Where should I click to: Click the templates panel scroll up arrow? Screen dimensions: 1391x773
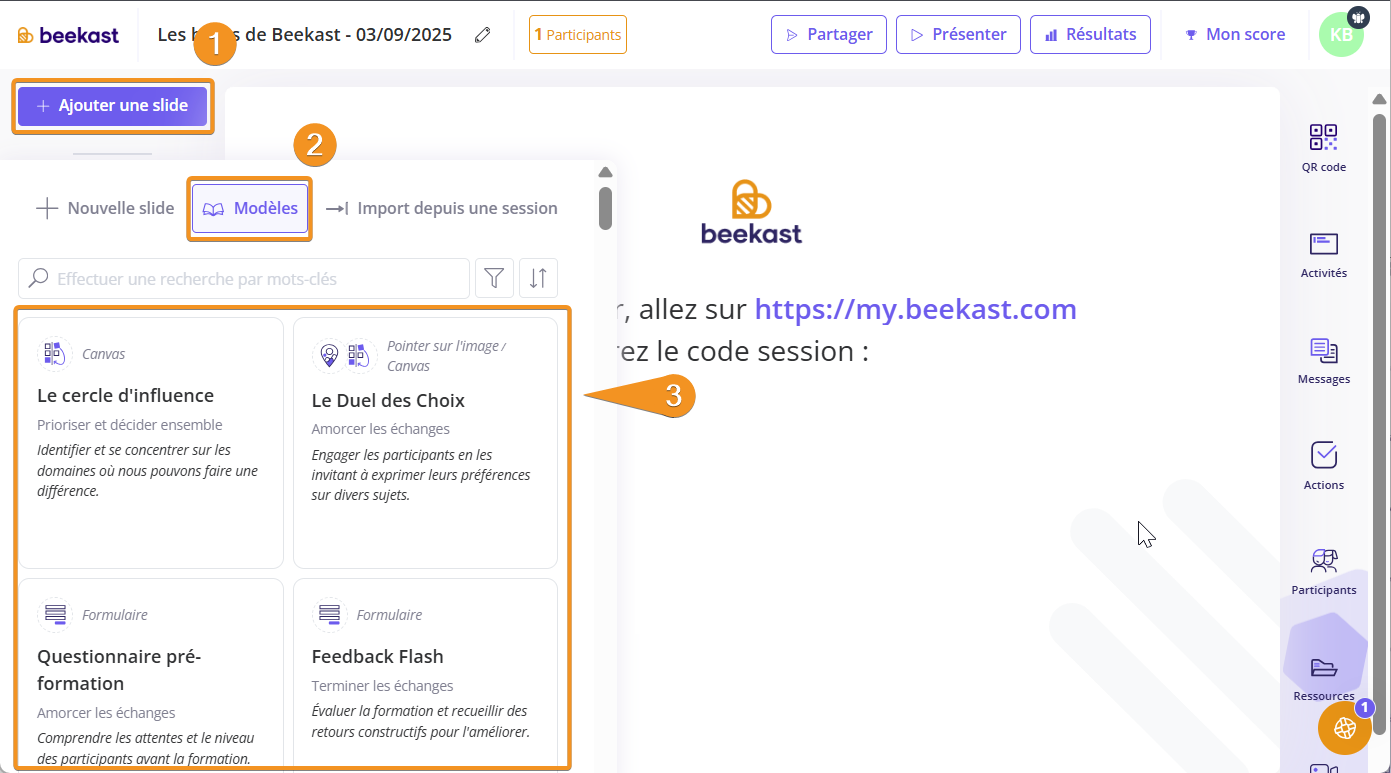click(x=605, y=171)
